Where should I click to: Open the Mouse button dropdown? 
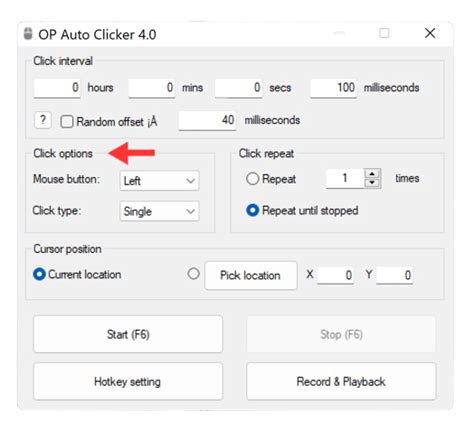tap(159, 181)
